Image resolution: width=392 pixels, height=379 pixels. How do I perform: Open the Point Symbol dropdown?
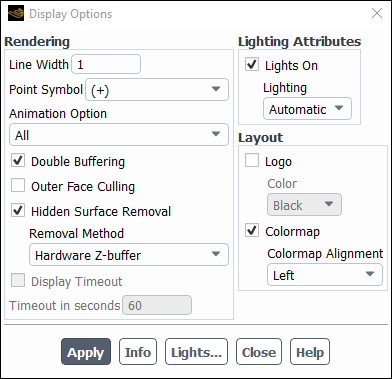pos(157,90)
